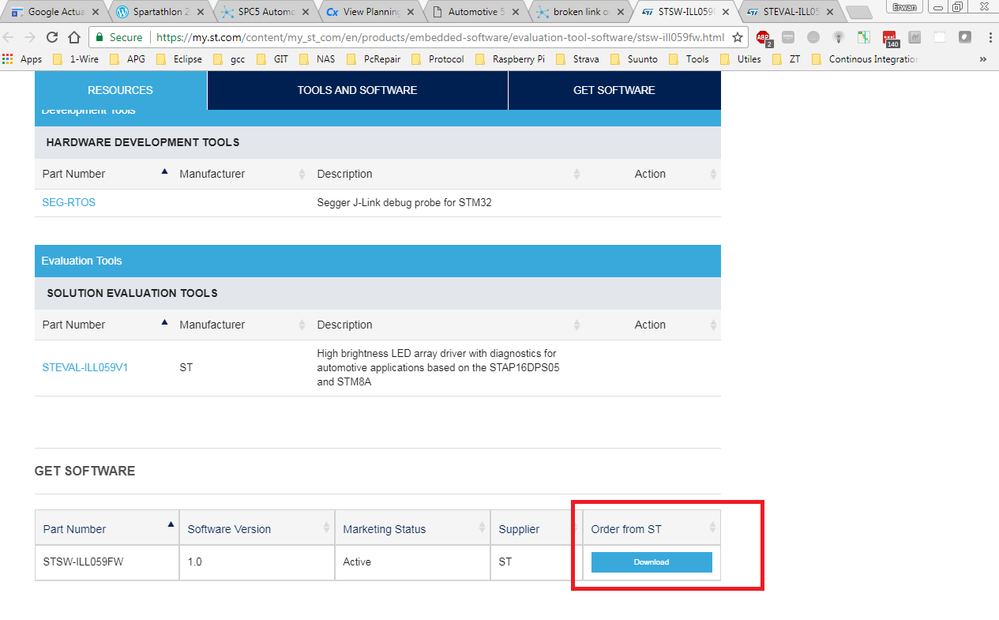This screenshot has width=999, height=620.
Task: Sort Solution Evaluation Tools by Part Number
Action: pos(105,325)
